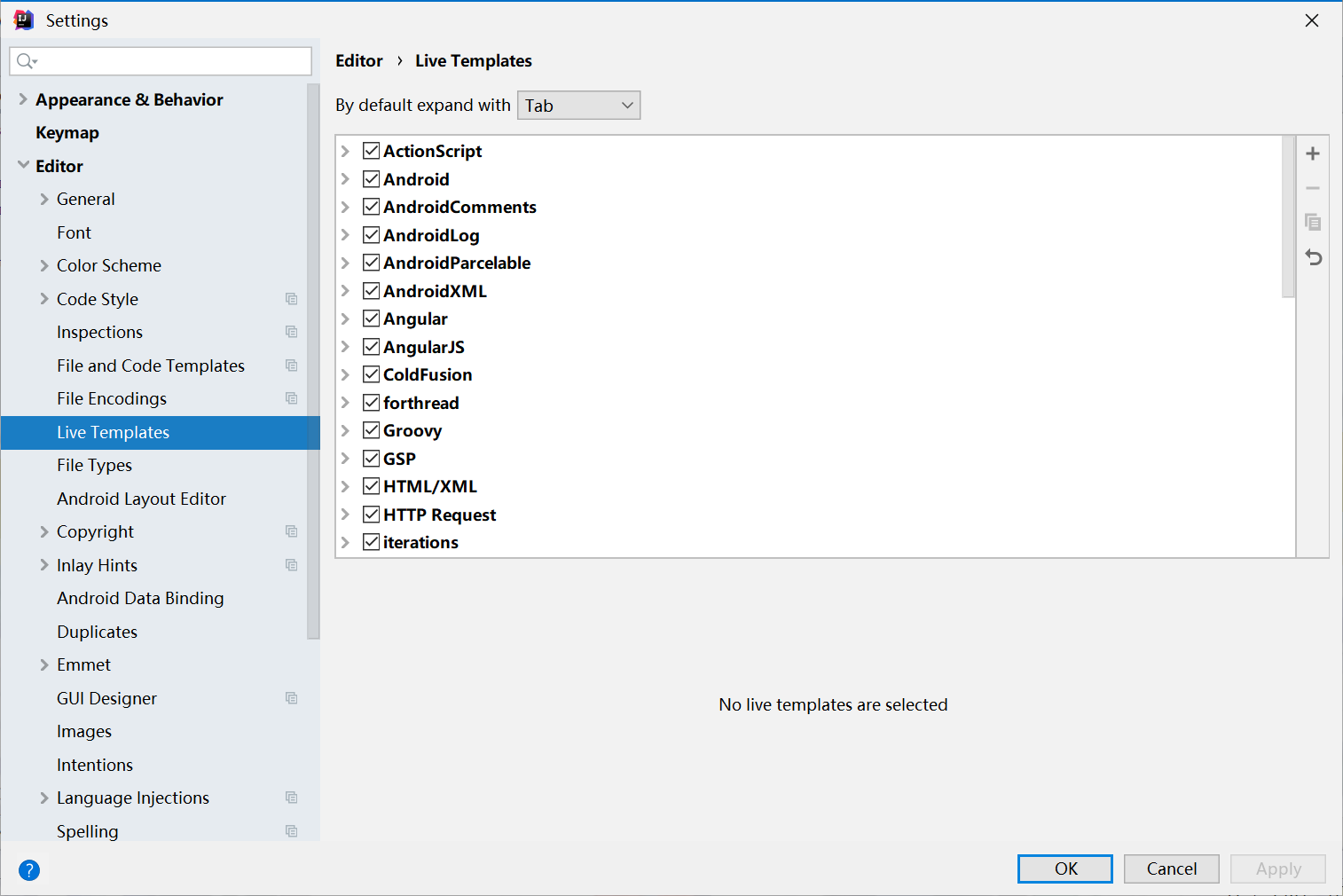Click the Cancel button
This screenshot has height=896, width=1343.
tap(1172, 868)
